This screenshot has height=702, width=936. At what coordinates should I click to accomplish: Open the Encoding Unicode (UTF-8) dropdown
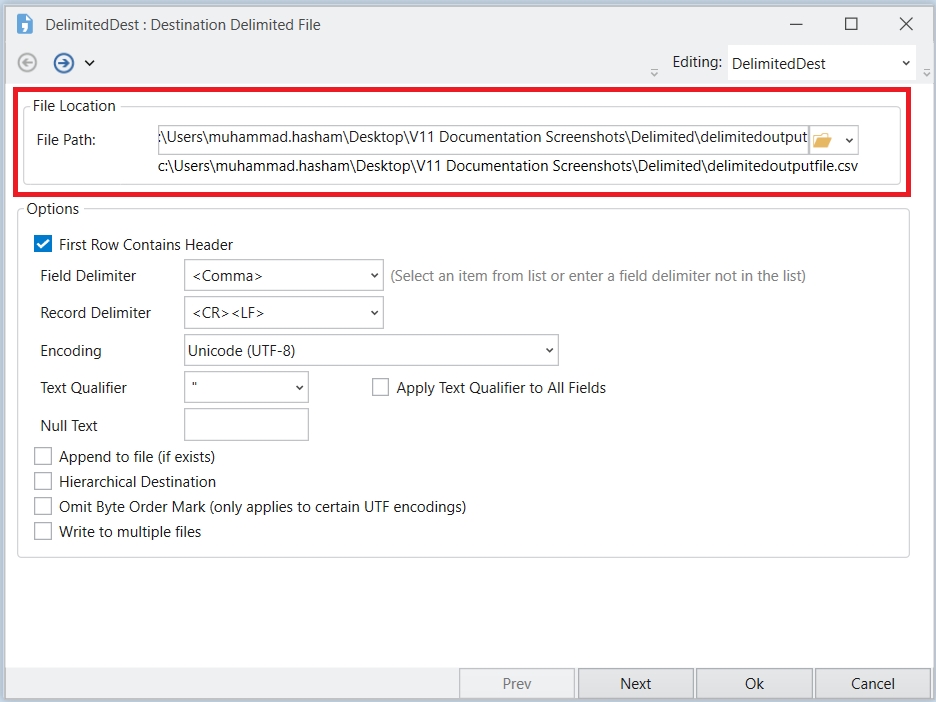371,350
